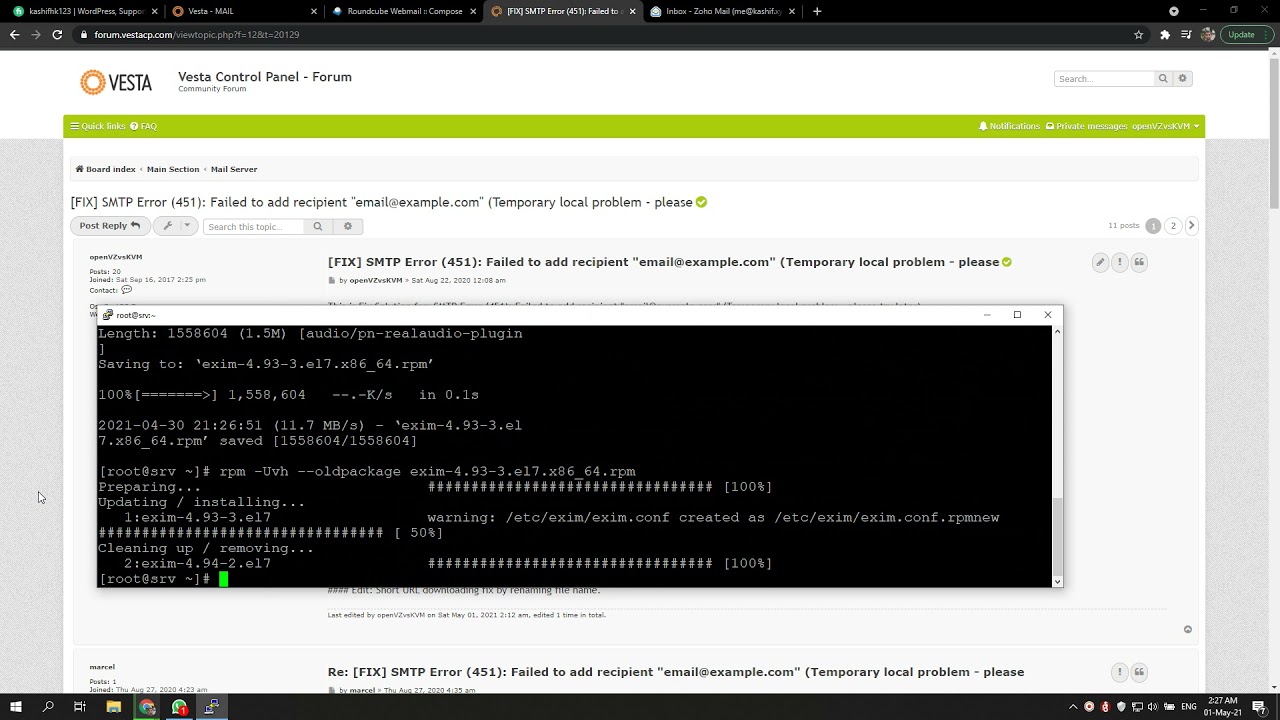The width and height of the screenshot is (1280, 720).
Task: Open File Explorer from taskbar
Action: click(114, 707)
